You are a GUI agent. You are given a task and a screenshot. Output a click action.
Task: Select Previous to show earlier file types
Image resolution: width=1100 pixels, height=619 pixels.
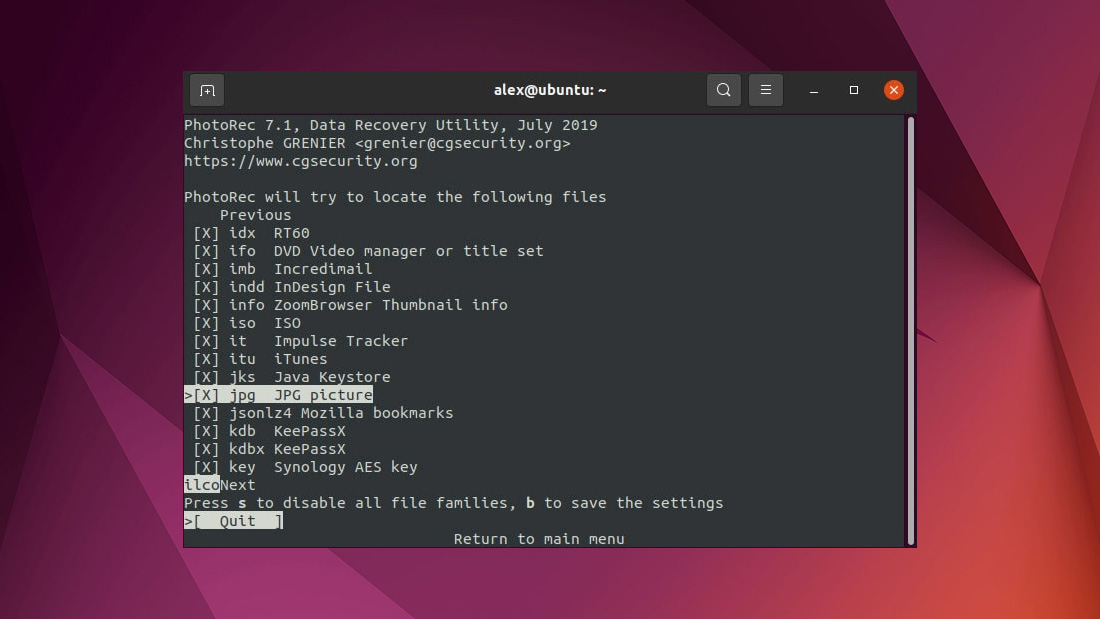pyautogui.click(x=255, y=215)
